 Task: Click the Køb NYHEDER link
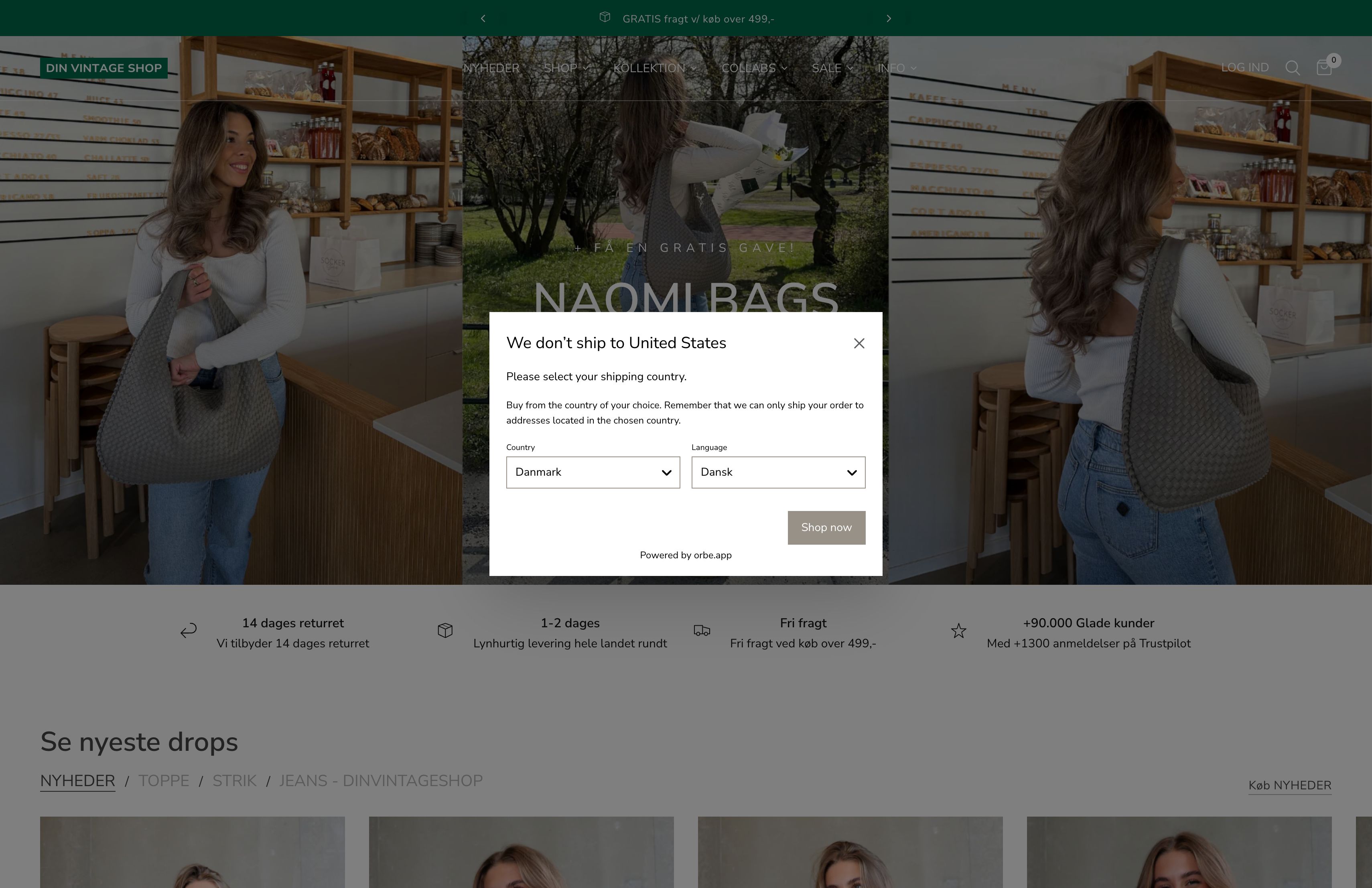tap(1290, 785)
